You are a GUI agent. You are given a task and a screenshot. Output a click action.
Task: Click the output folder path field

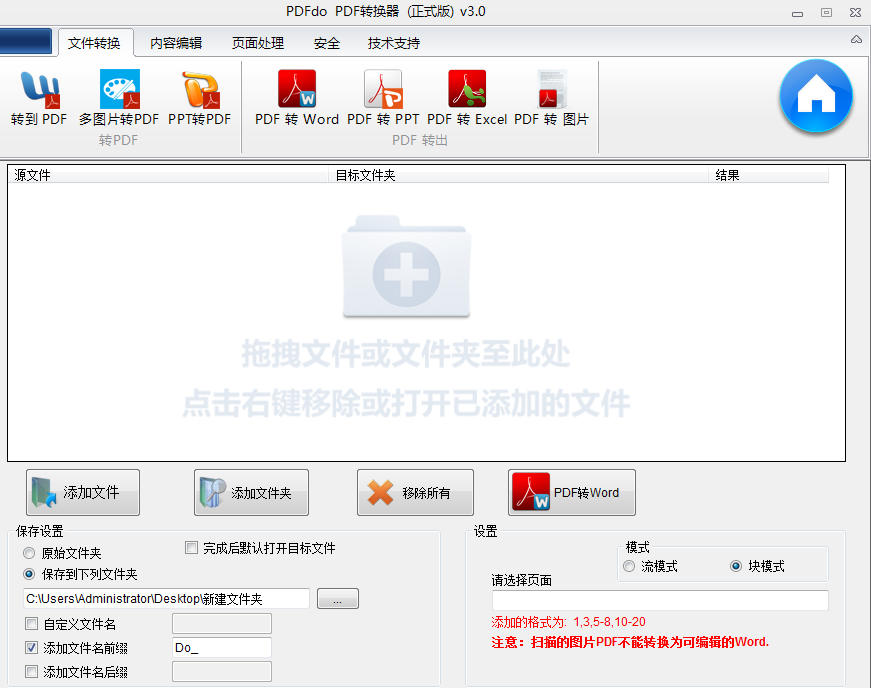click(166, 599)
